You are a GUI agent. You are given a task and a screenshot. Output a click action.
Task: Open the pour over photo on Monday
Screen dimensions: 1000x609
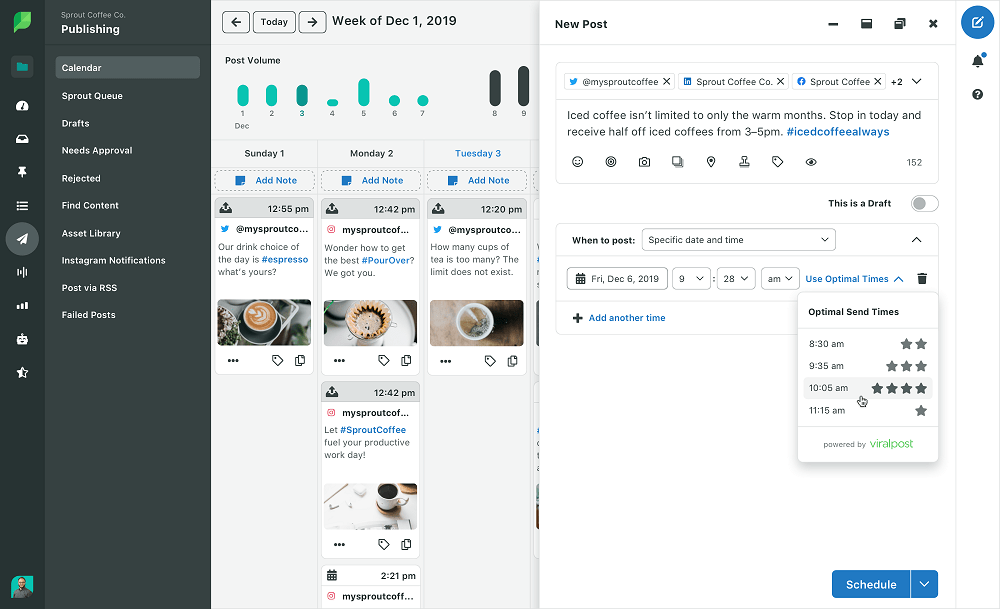[x=371, y=323]
